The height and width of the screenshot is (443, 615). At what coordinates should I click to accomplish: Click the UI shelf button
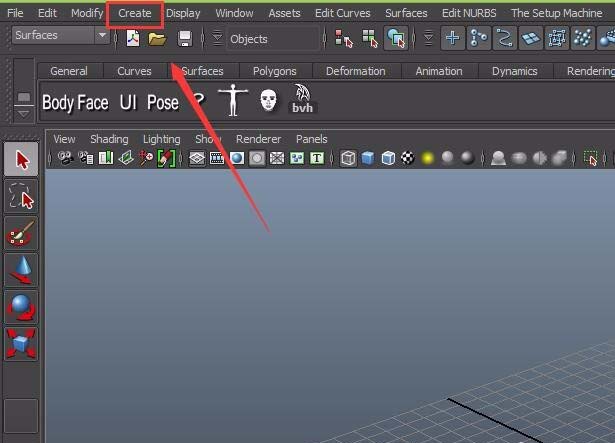[128, 103]
